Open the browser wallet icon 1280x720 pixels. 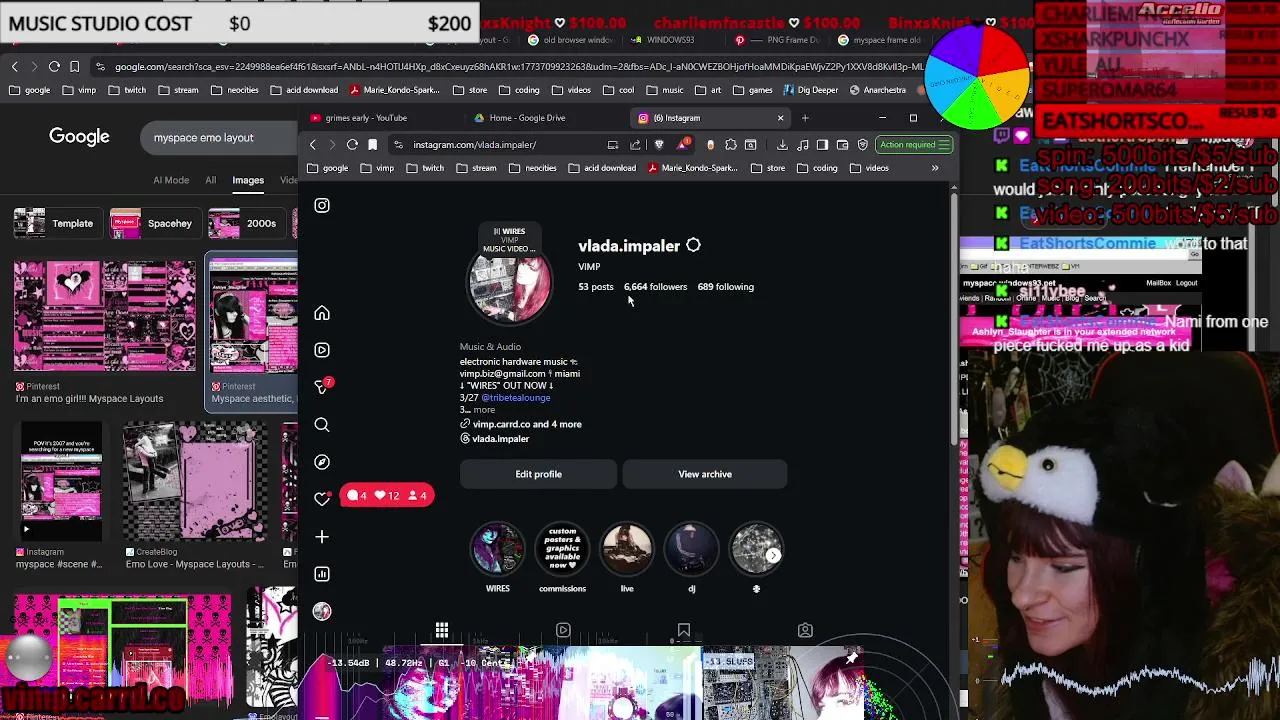(x=842, y=145)
